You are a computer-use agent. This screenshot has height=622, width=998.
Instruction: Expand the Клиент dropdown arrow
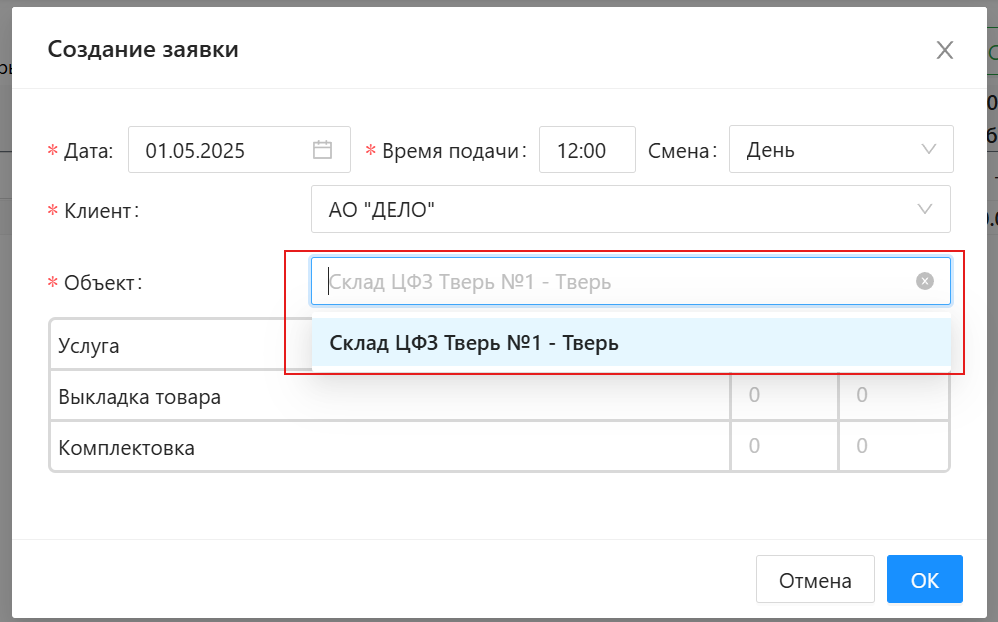(925, 209)
